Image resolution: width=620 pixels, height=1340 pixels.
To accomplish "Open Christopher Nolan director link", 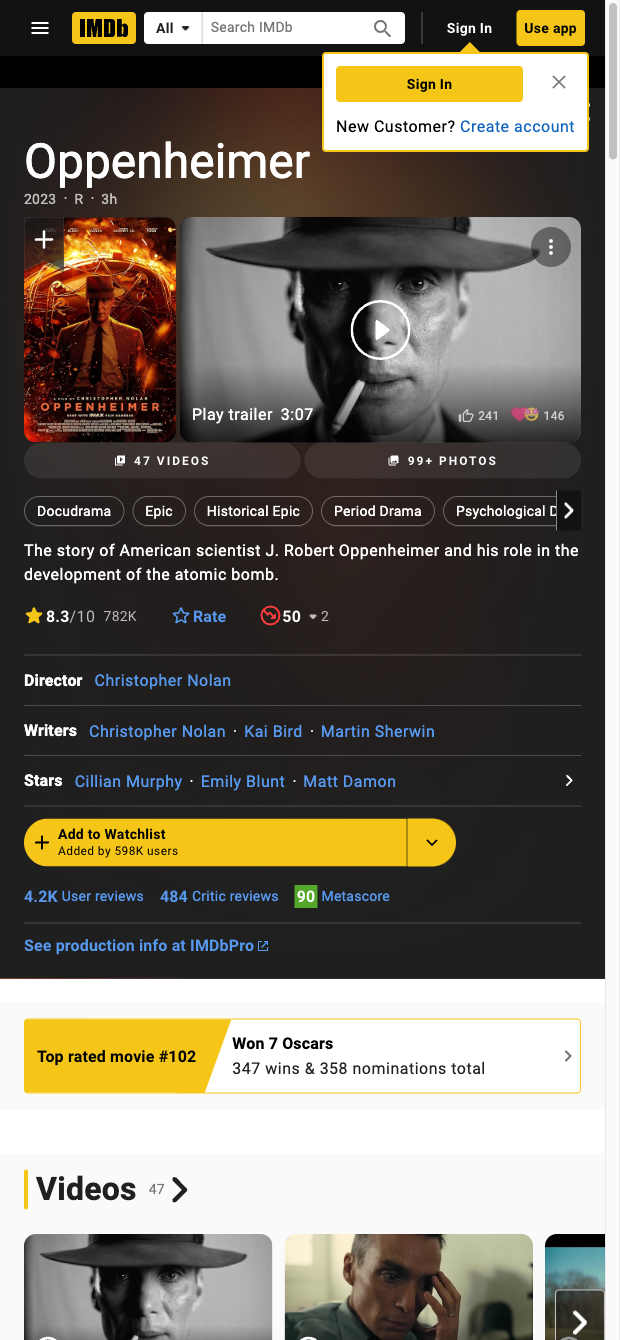I will click(162, 680).
